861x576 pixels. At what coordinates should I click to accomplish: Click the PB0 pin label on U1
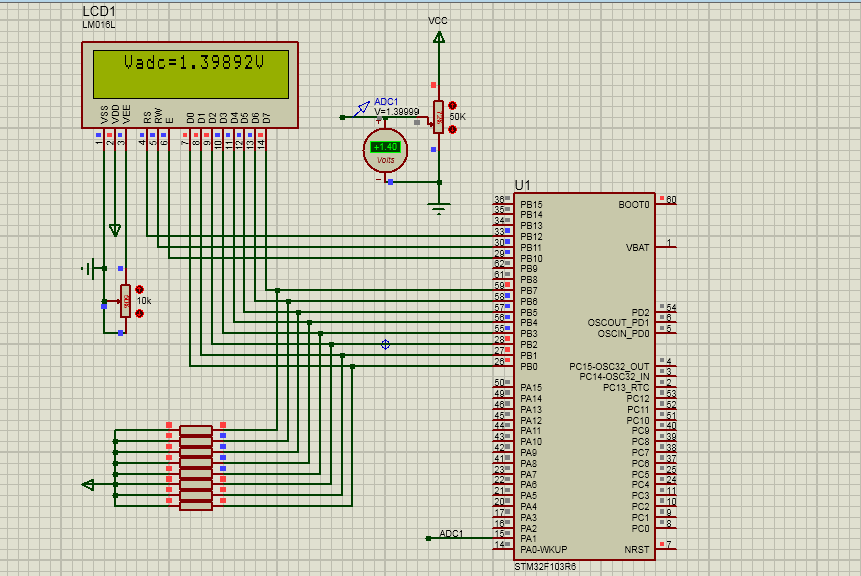529,366
